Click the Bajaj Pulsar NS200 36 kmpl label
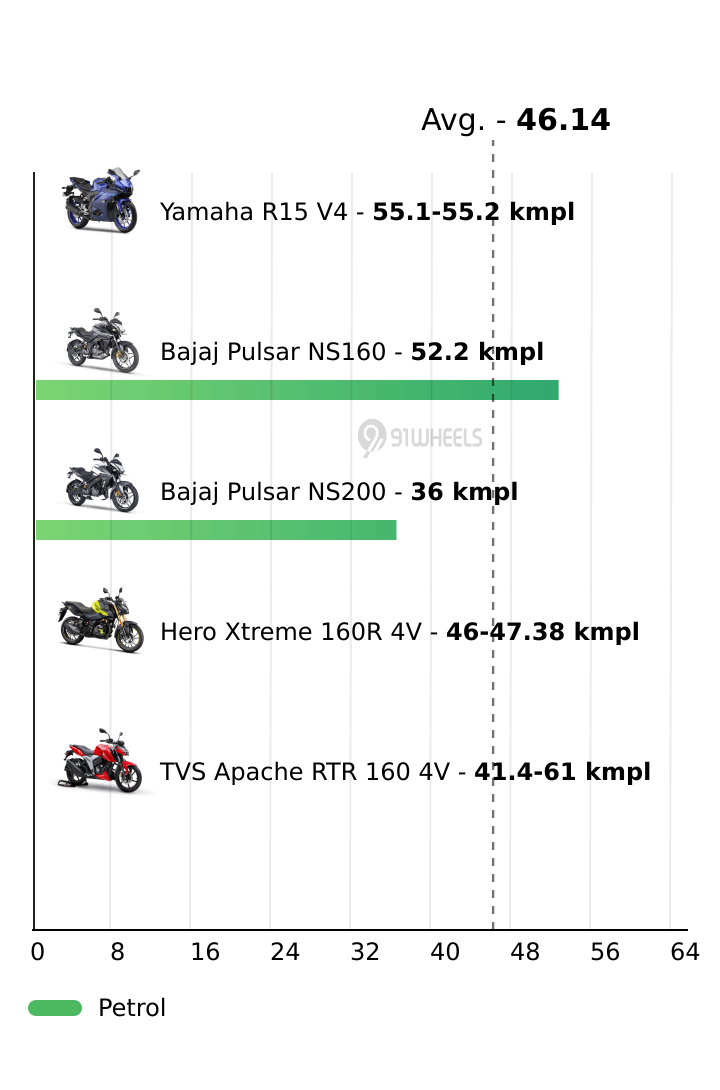 (x=339, y=492)
